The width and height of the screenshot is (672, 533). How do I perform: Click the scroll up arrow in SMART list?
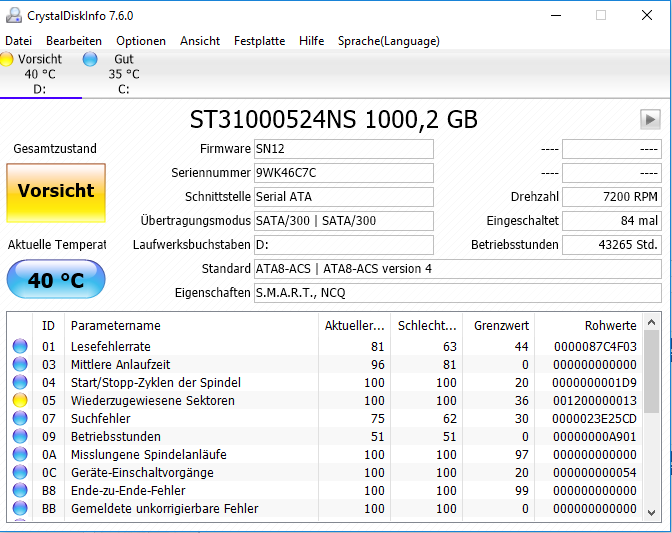[x=651, y=322]
